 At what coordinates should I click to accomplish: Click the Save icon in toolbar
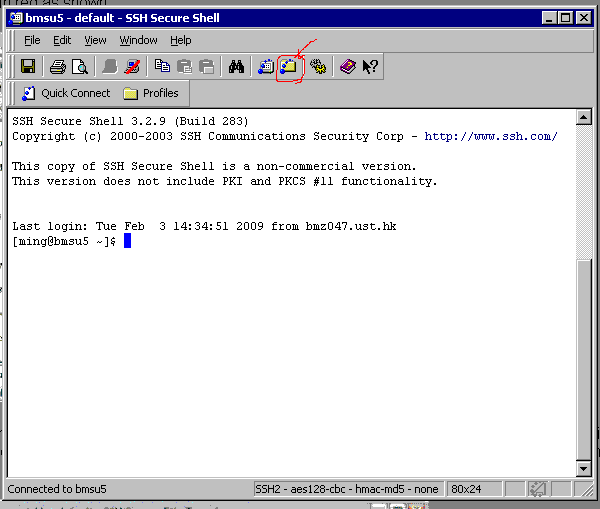click(28, 67)
